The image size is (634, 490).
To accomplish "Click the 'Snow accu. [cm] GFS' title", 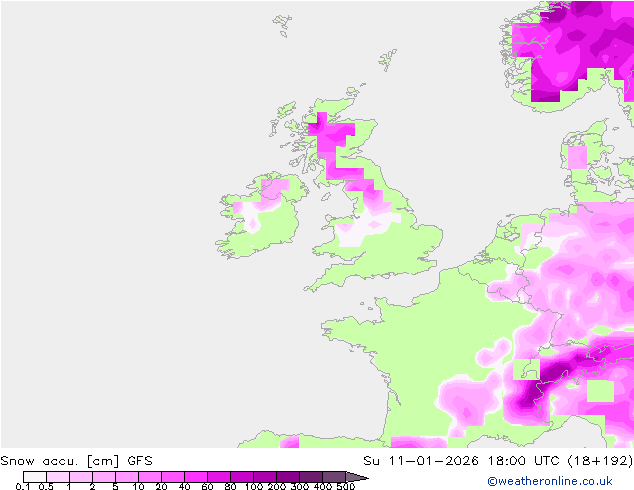I will click(76, 461).
